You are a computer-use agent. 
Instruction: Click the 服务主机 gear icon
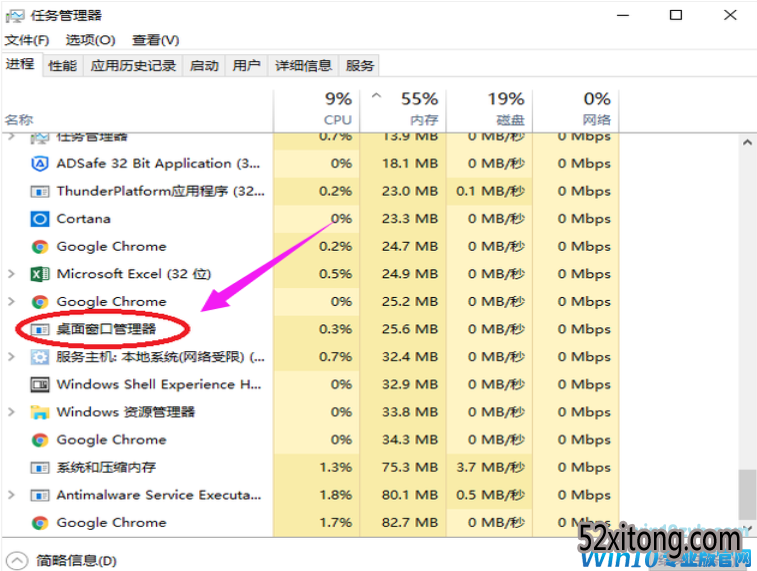(40, 357)
